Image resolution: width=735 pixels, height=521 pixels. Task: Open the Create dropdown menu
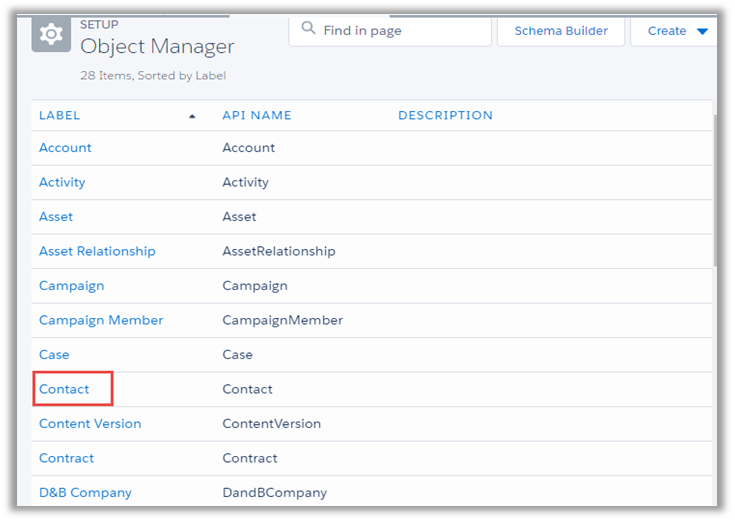(x=677, y=31)
